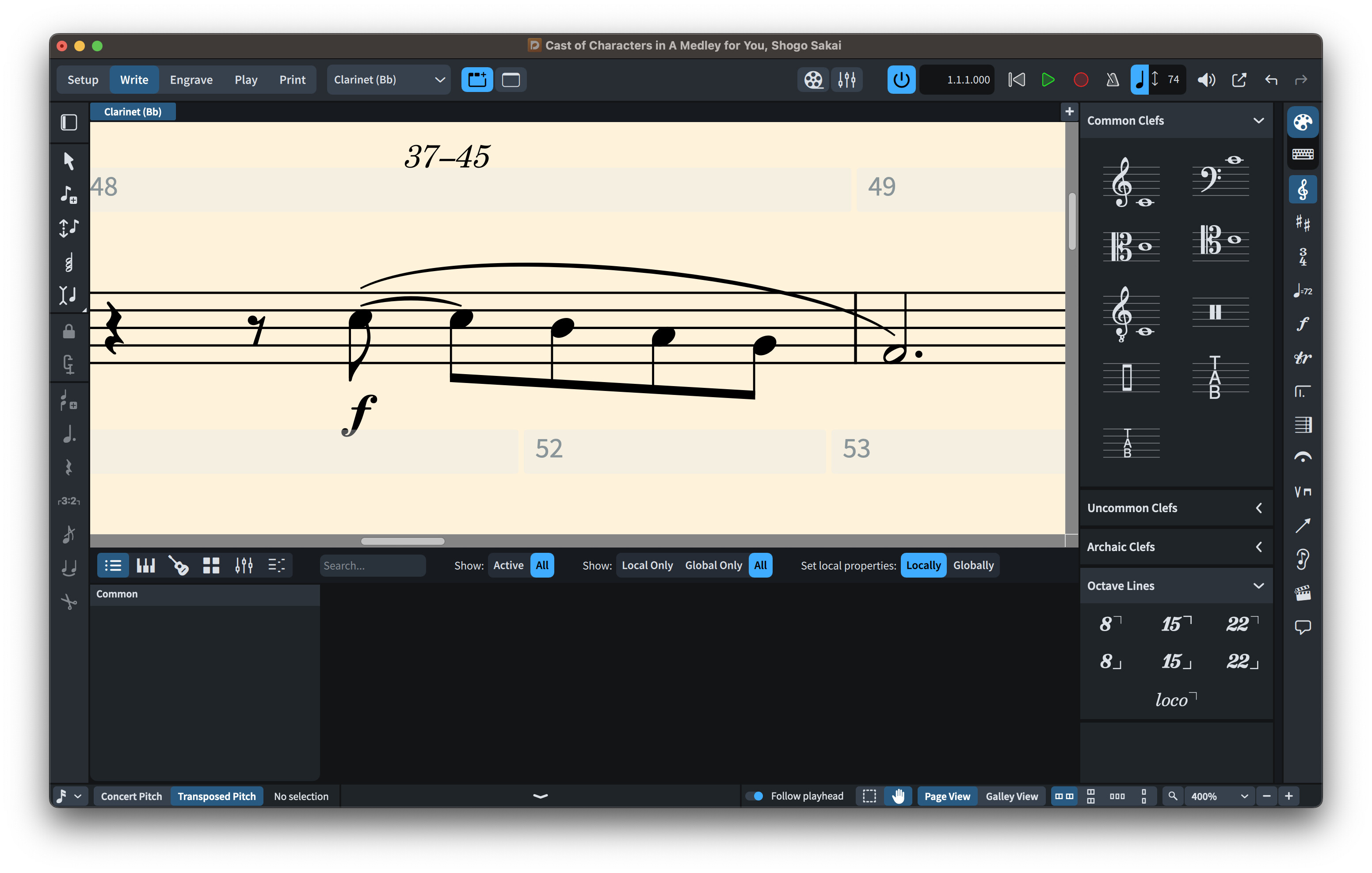Switch to Print mode

click(x=292, y=80)
